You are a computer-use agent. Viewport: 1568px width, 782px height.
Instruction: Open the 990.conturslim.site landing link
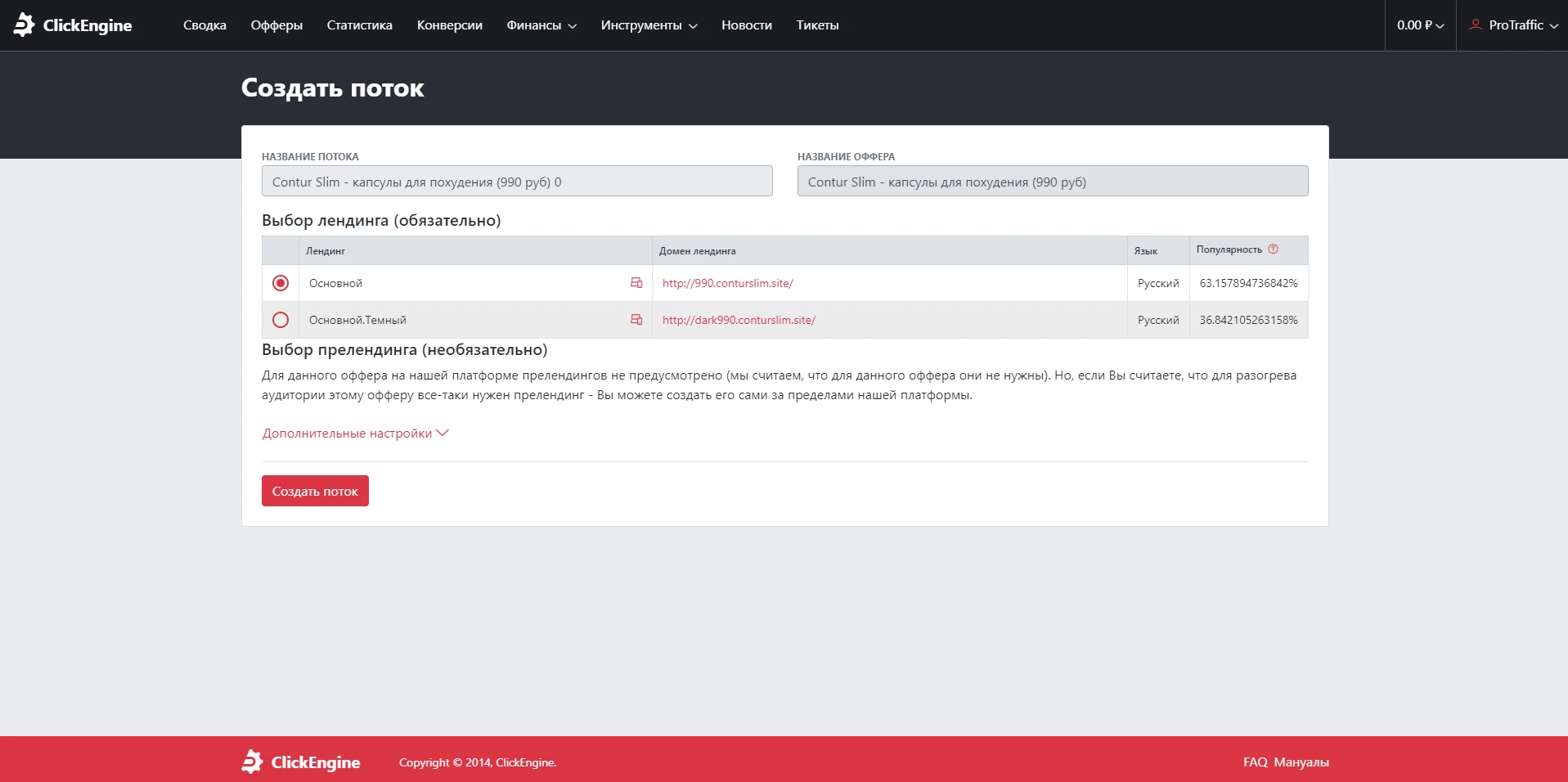point(728,283)
